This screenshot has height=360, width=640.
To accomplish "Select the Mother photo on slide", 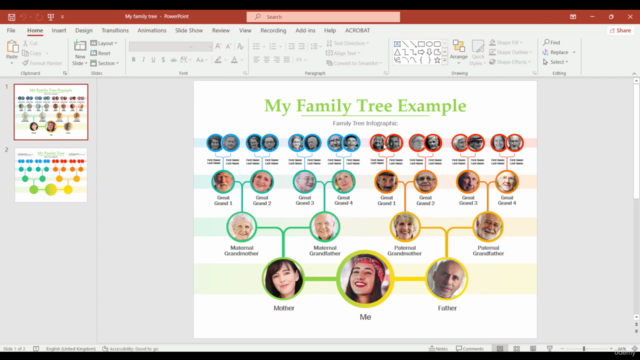I will click(283, 279).
